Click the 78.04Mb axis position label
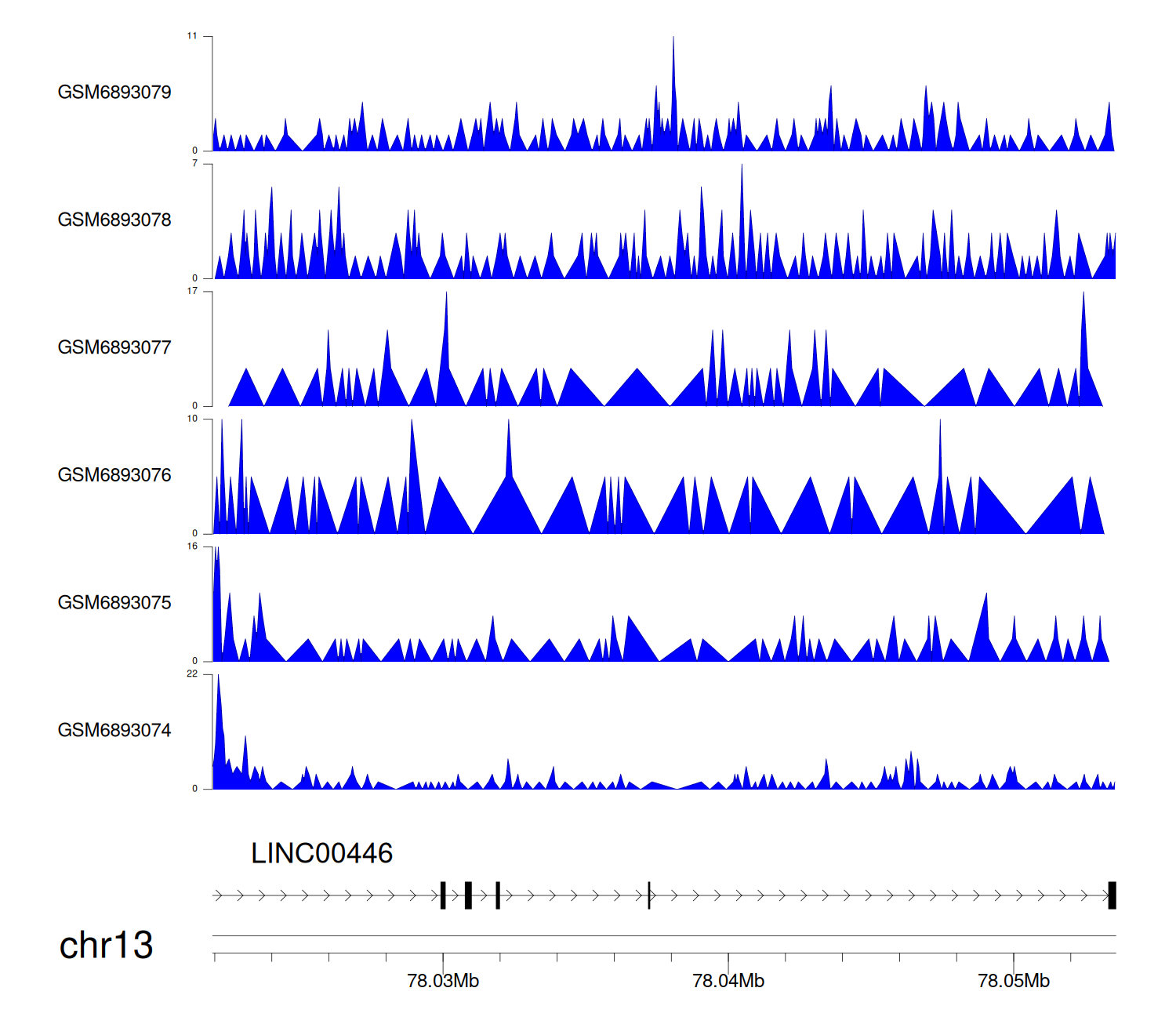Viewport: 1176px width, 1035px height. pyautogui.click(x=728, y=981)
